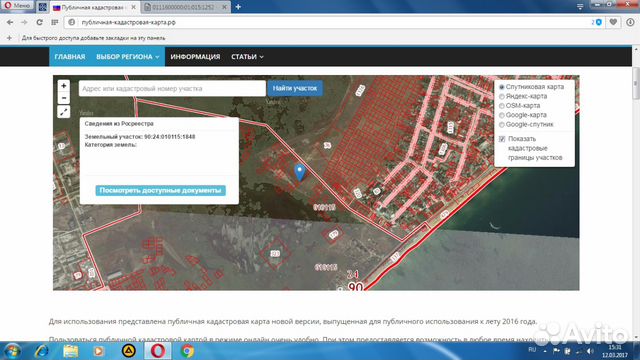Click the Найти участок button
640x360 pixels.
coord(295,88)
